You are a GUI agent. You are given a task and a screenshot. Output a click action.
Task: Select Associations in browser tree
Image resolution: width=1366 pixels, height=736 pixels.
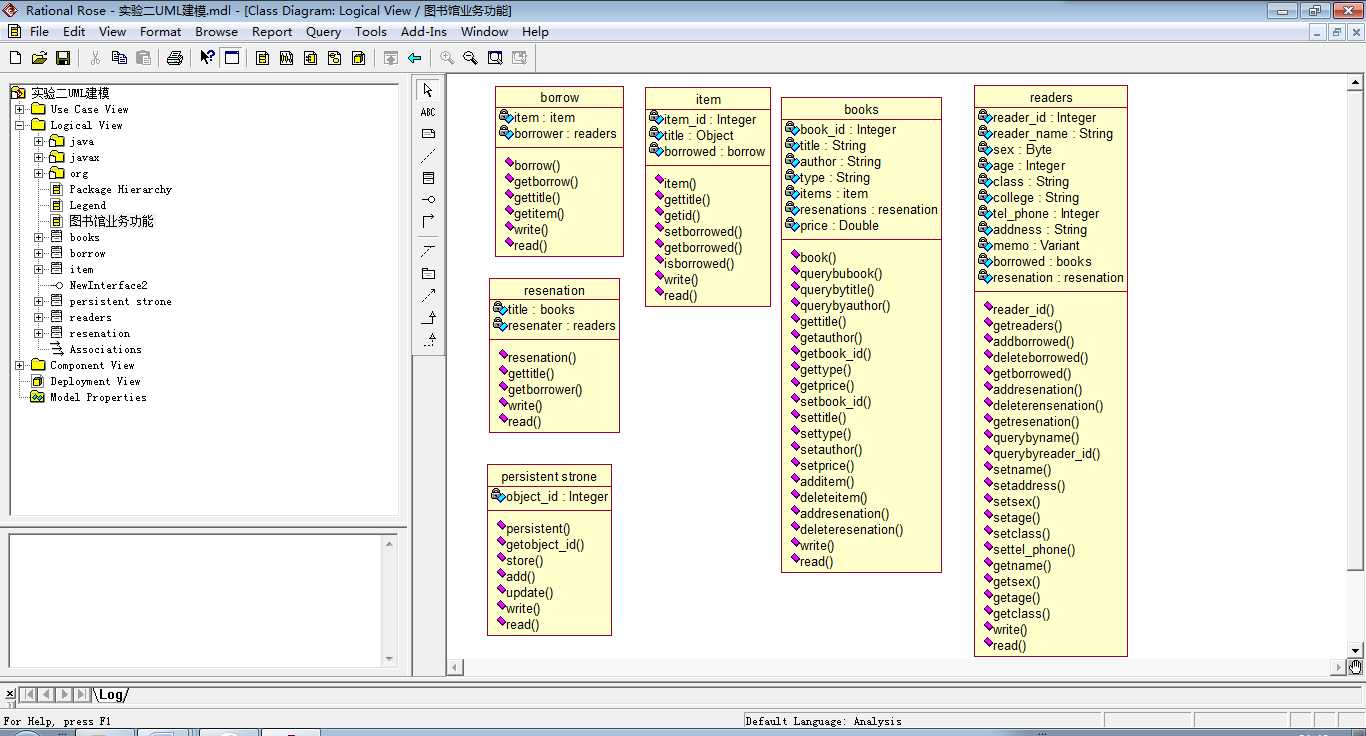[105, 349]
